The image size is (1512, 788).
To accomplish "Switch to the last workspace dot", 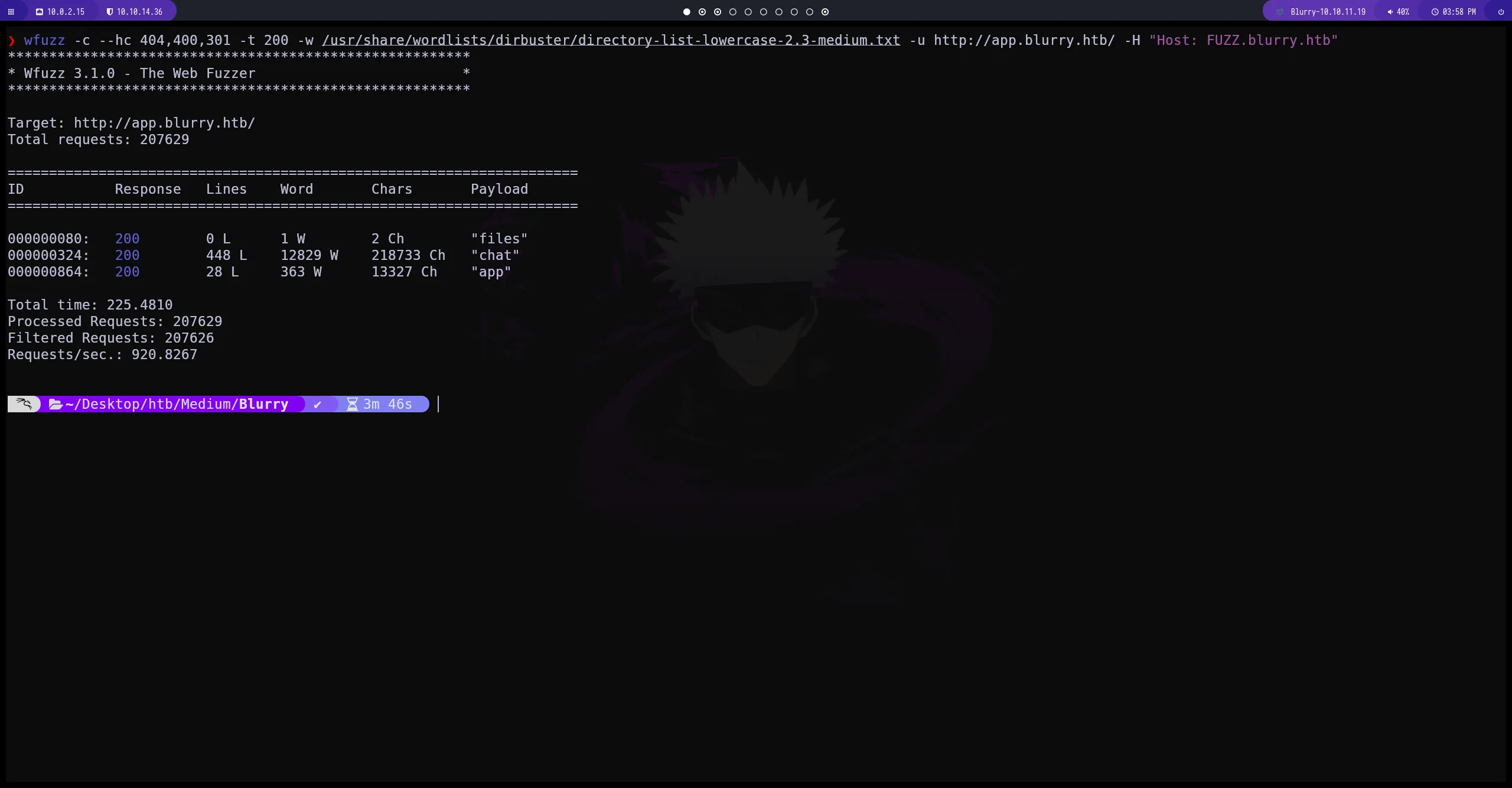I will (x=825, y=12).
